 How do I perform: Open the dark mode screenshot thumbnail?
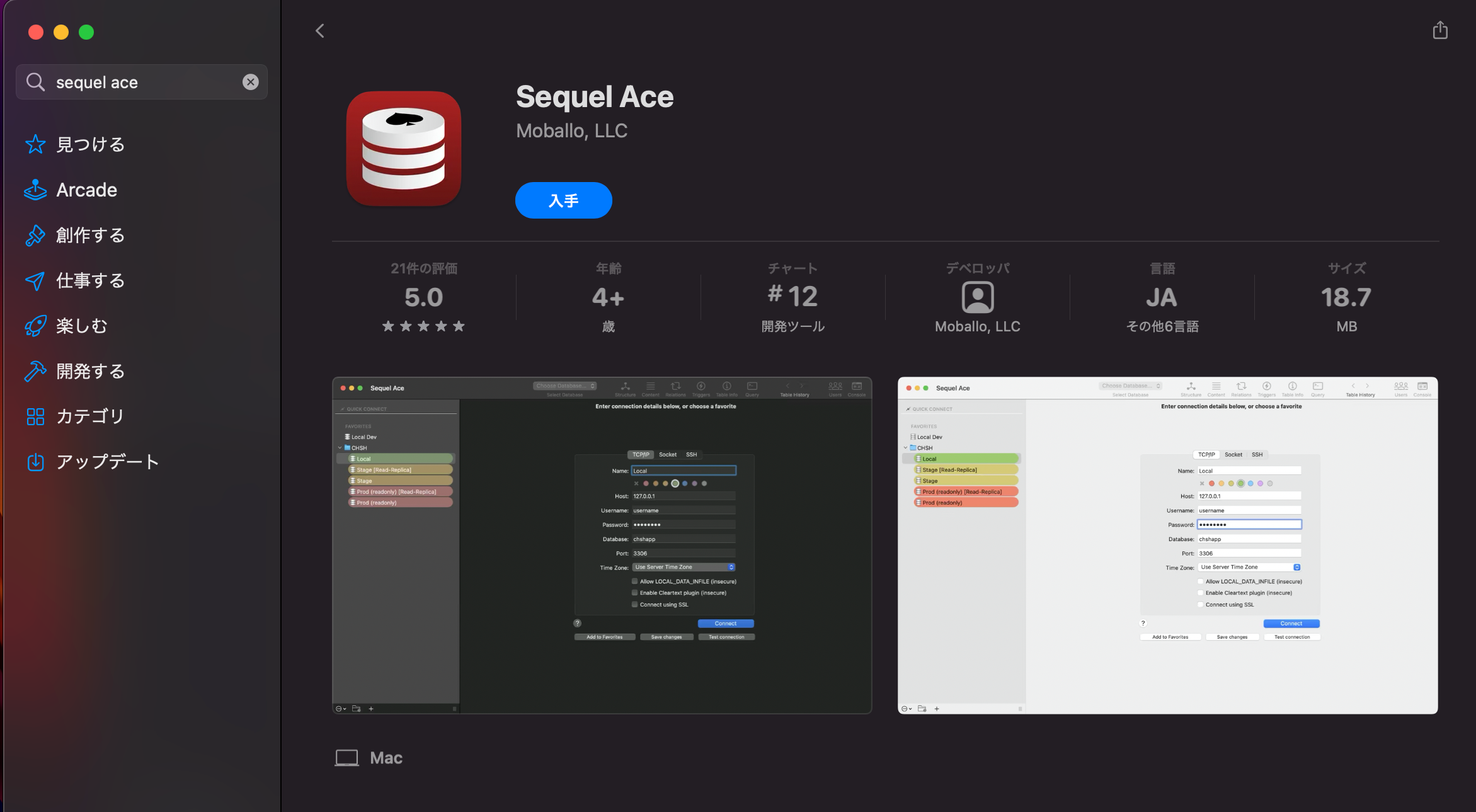pyautogui.click(x=602, y=545)
